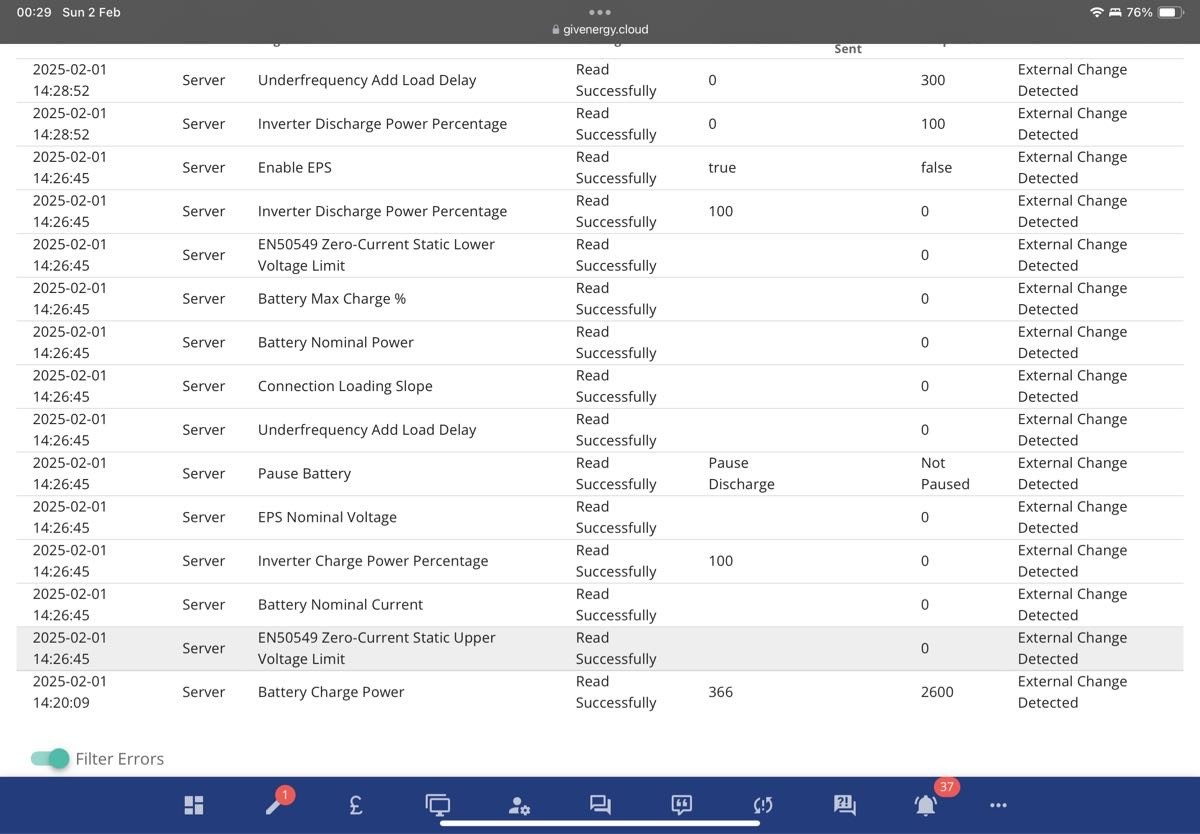Open the monitor screens icon
Image resolution: width=1200 pixels, height=834 pixels.
pyautogui.click(x=438, y=805)
